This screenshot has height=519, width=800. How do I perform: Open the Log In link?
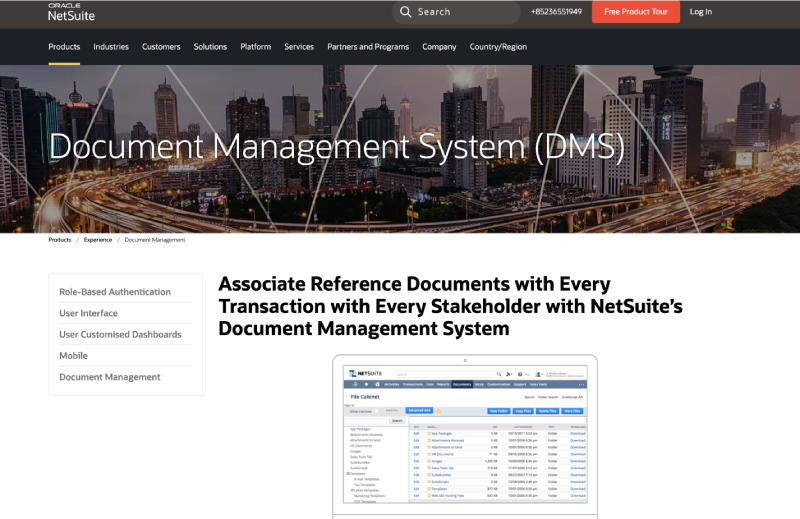pos(701,12)
